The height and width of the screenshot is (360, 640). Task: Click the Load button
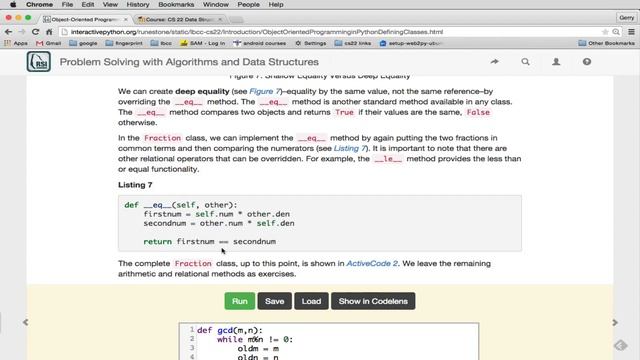(x=311, y=301)
